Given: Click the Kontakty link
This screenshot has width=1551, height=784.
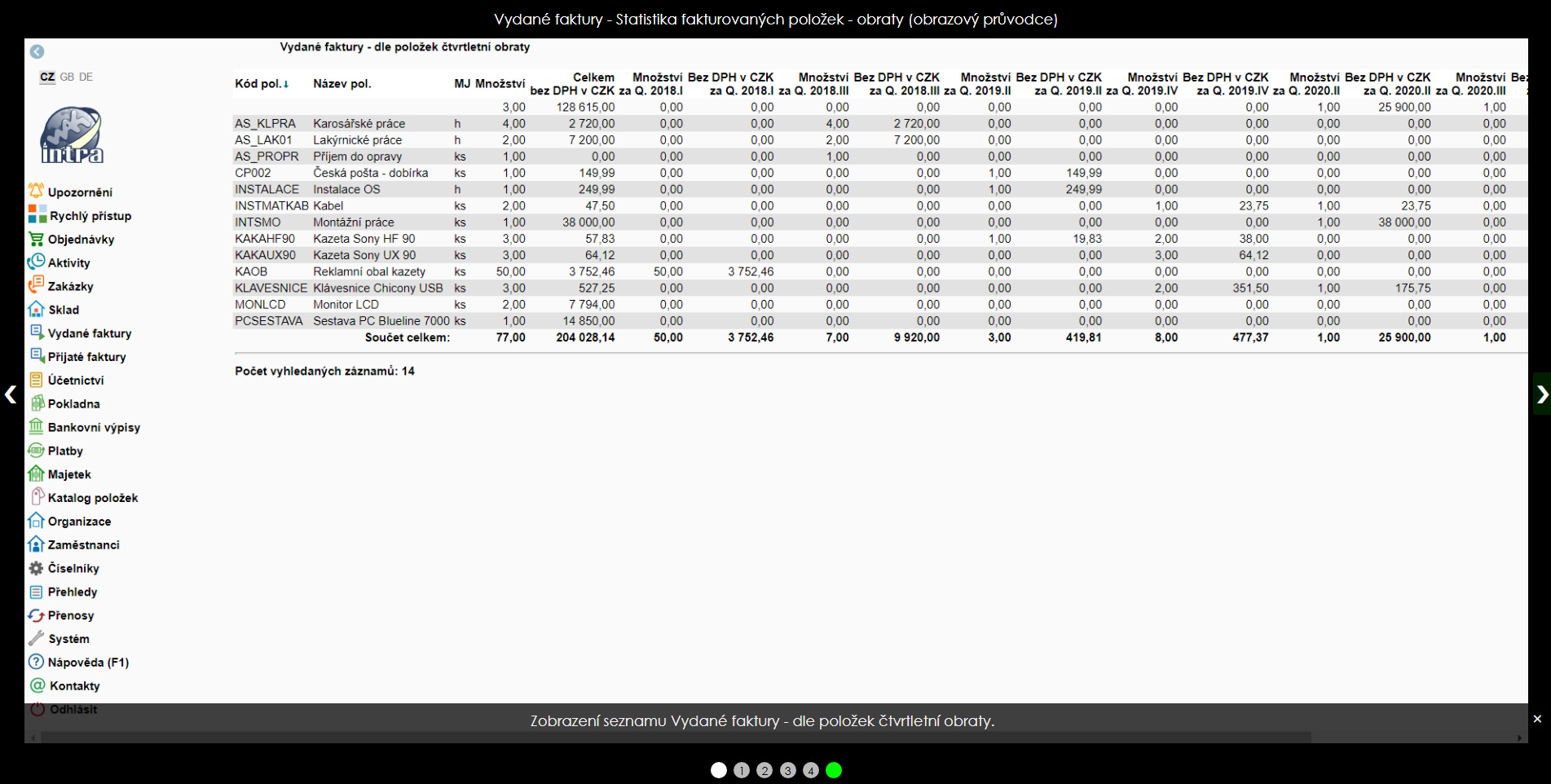Looking at the screenshot, I should (74, 686).
